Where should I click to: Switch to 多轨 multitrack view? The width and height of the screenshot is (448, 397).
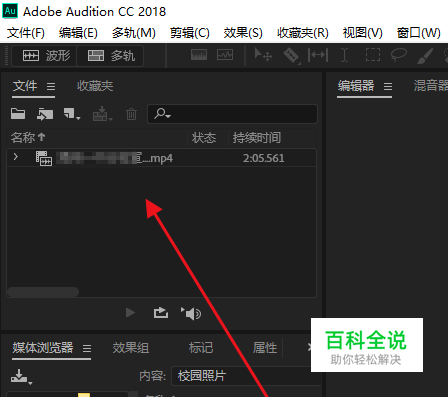coord(110,56)
